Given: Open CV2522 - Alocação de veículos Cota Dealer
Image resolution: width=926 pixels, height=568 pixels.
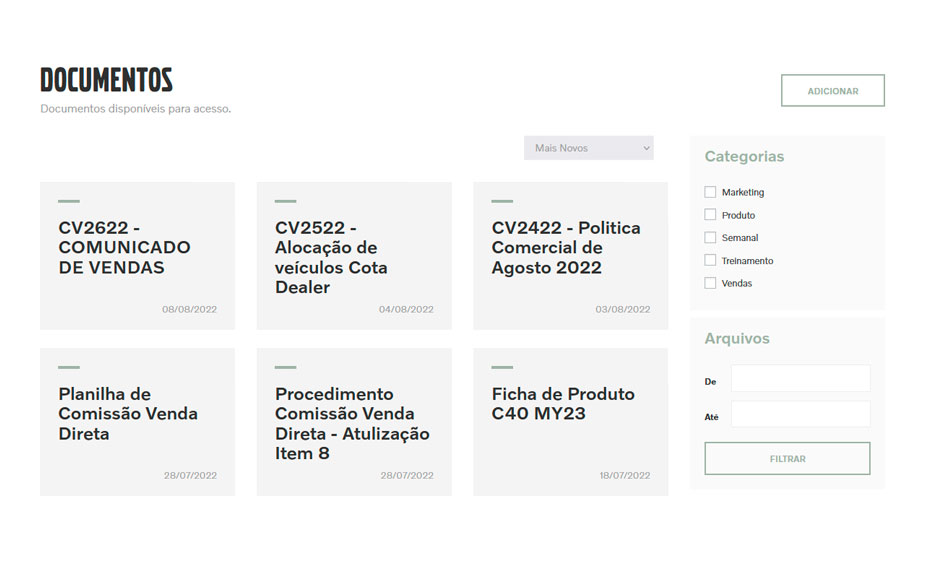Looking at the screenshot, I should 331,258.
